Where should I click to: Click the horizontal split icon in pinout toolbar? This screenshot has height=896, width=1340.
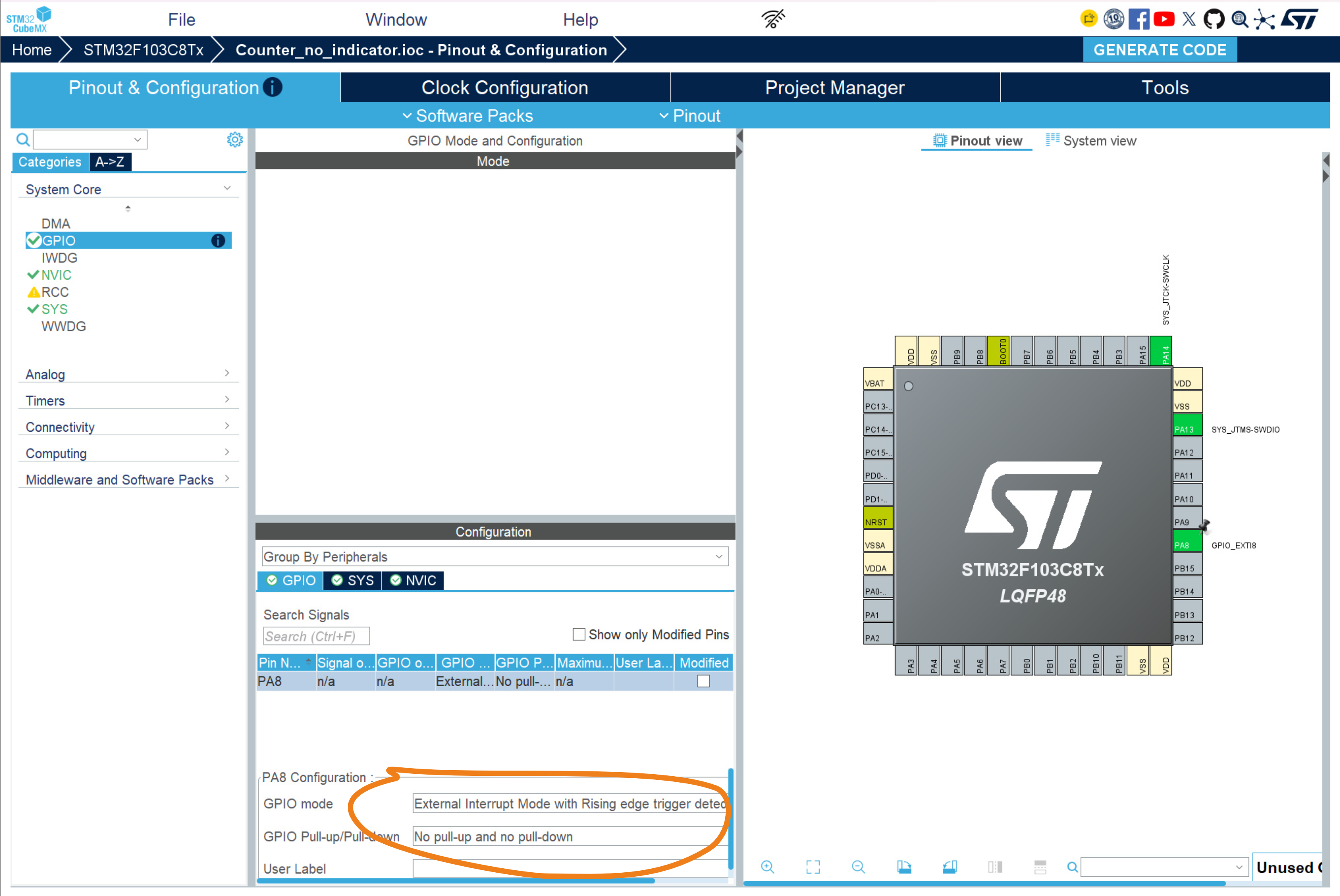(1040, 867)
